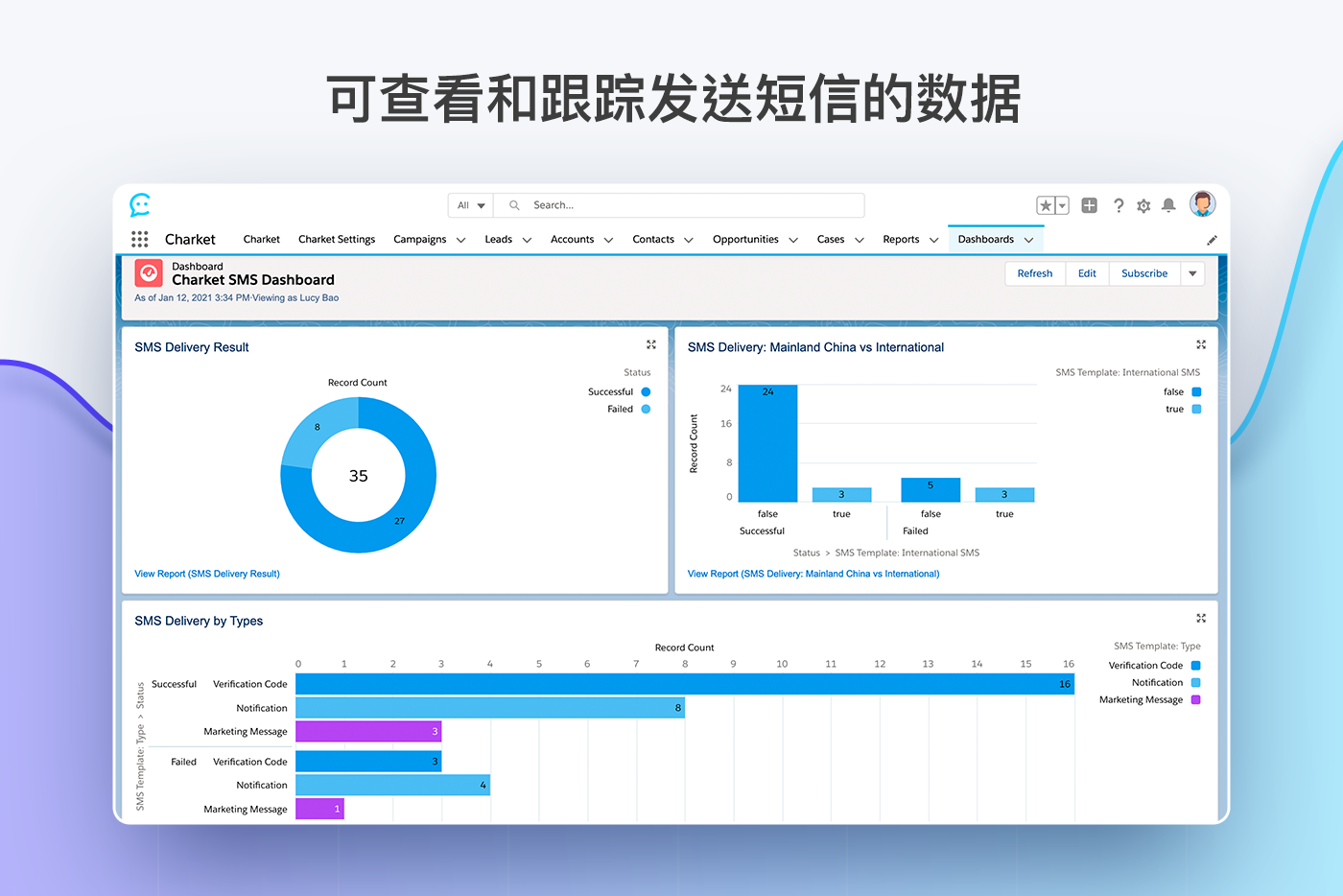Open the Cases tab dropdown chevron
The height and width of the screenshot is (896, 1343).
[860, 240]
